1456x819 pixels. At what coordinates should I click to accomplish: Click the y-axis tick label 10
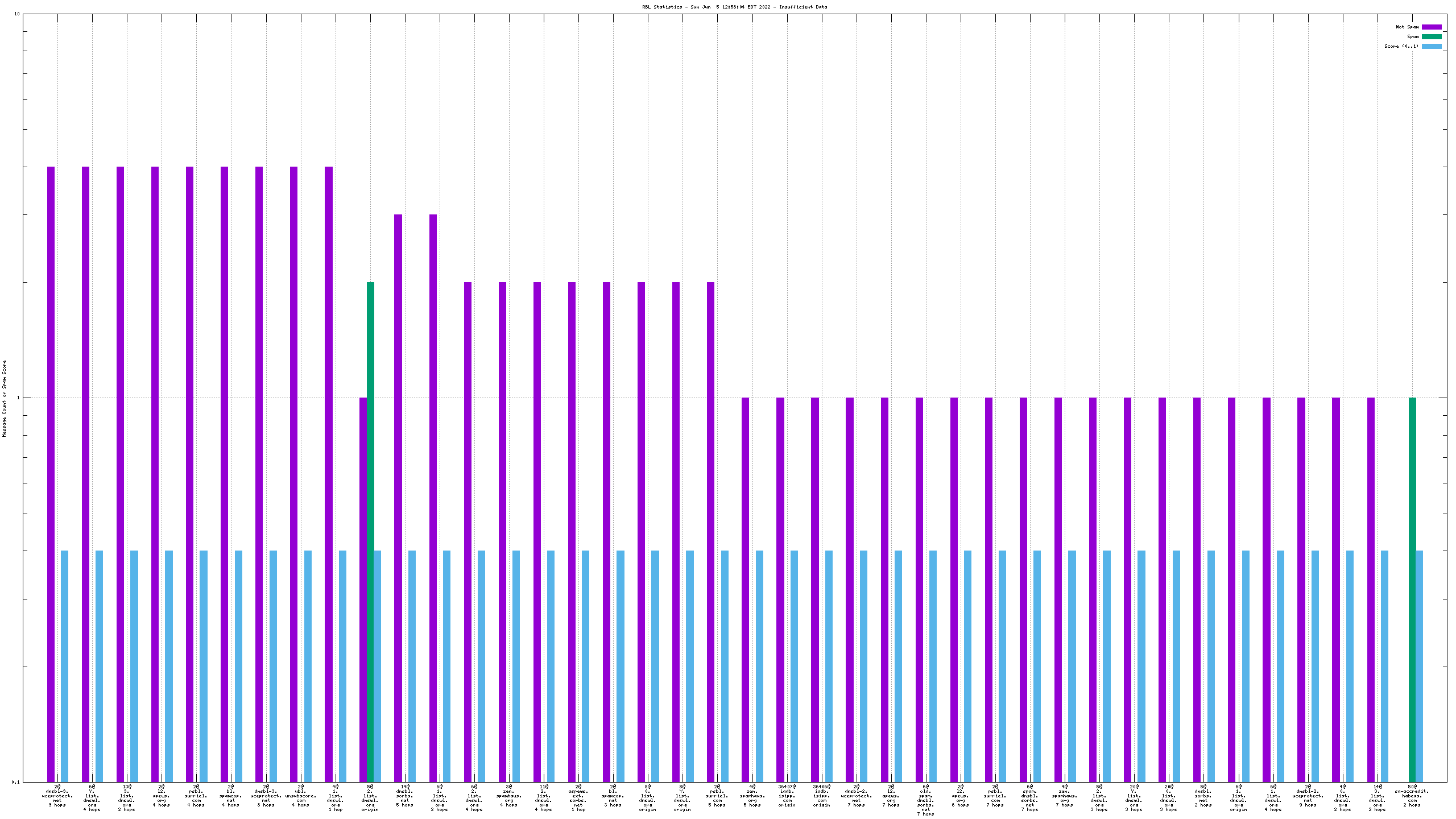[x=17, y=14]
